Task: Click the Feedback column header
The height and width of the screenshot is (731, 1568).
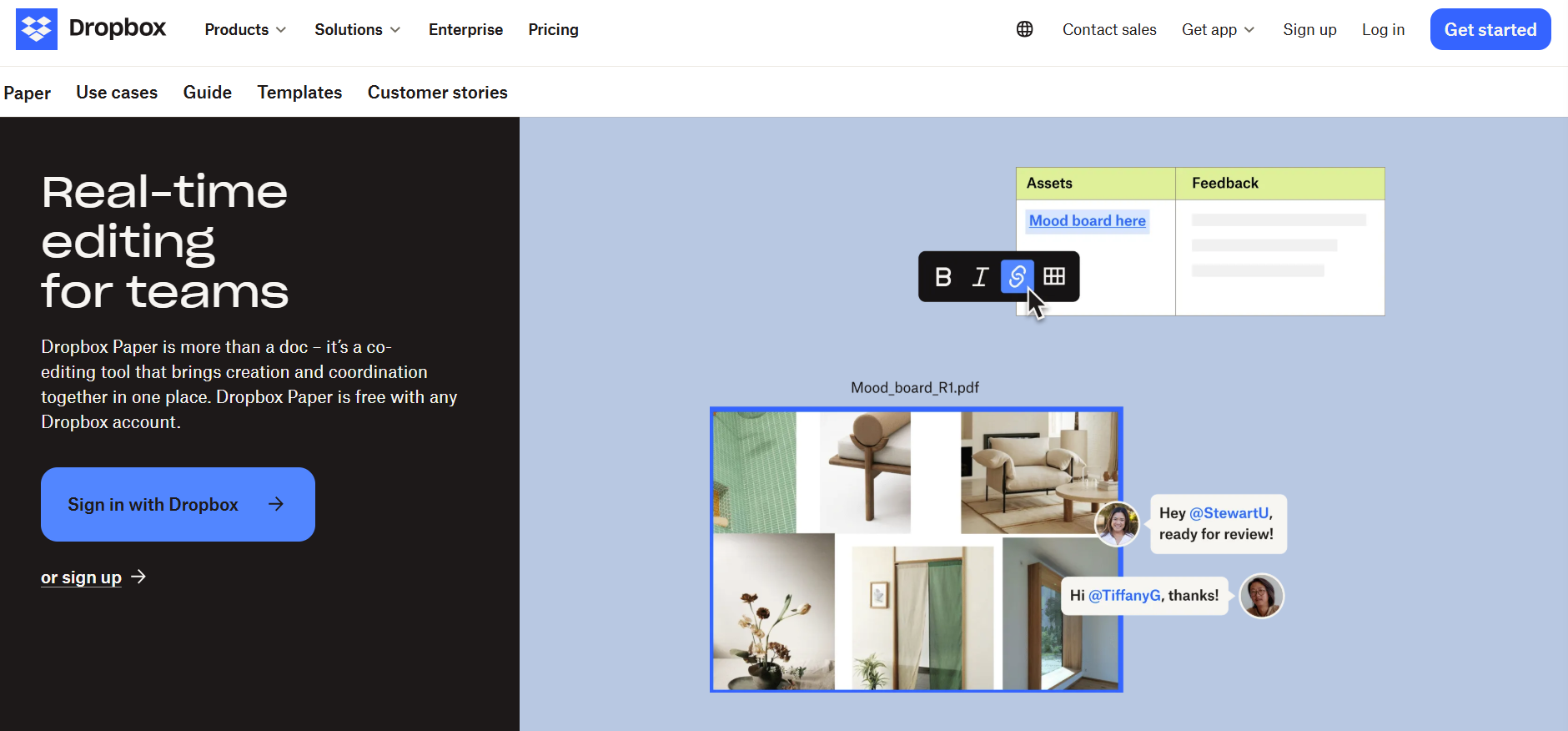Action: pyautogui.click(x=1280, y=183)
